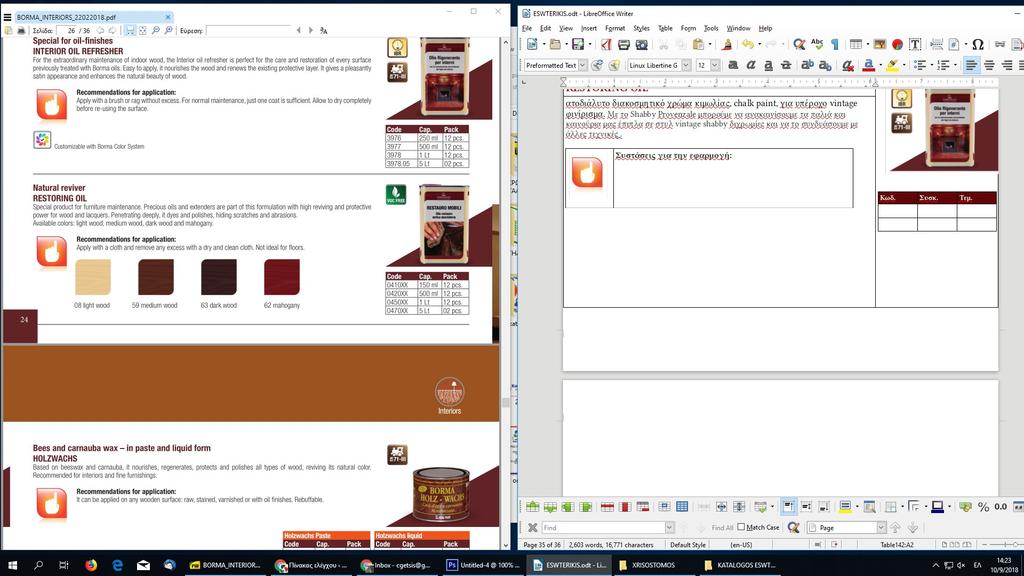Click the 08 light wood color swatch
The image size is (1024, 576).
pyautogui.click(x=93, y=277)
